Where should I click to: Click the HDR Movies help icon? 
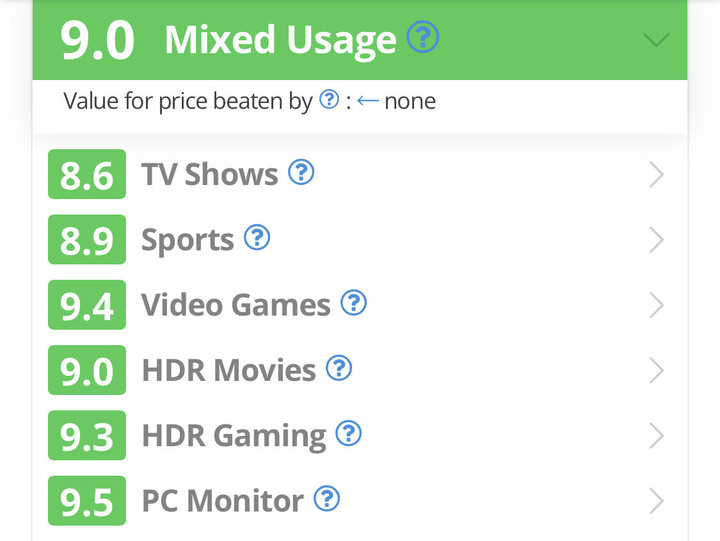(339, 368)
